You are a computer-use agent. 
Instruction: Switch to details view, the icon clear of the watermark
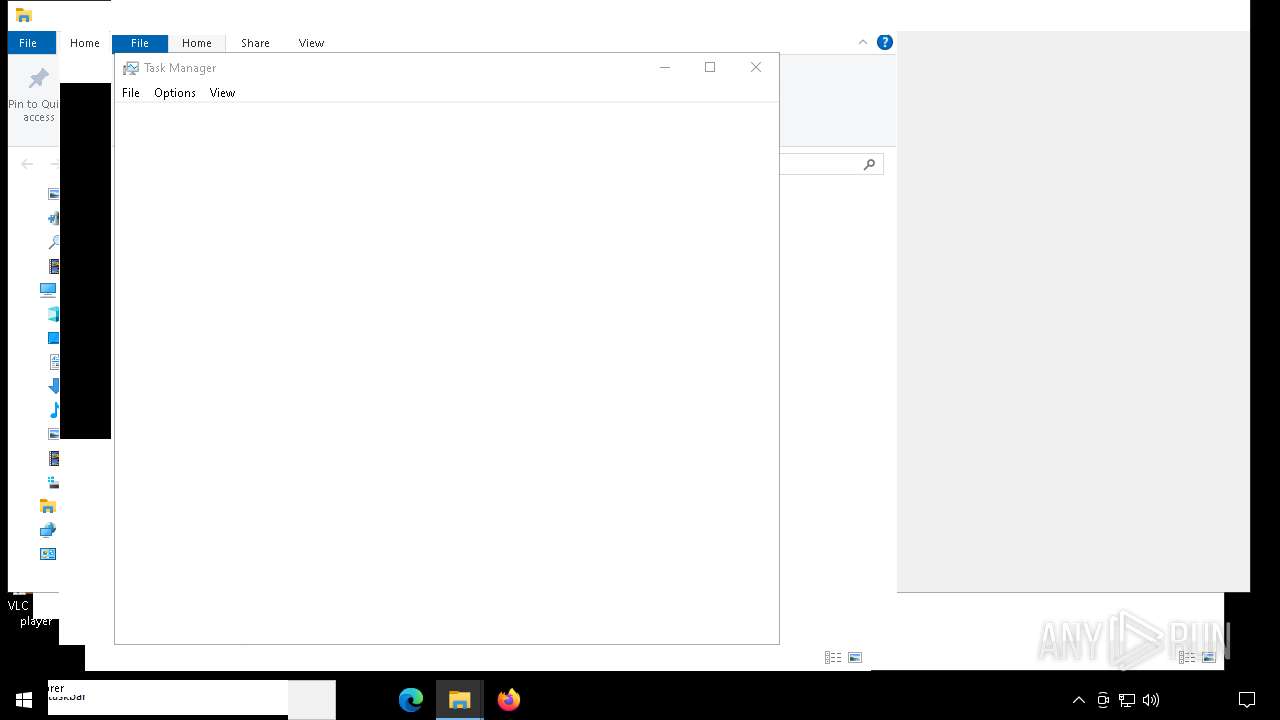tap(832, 657)
